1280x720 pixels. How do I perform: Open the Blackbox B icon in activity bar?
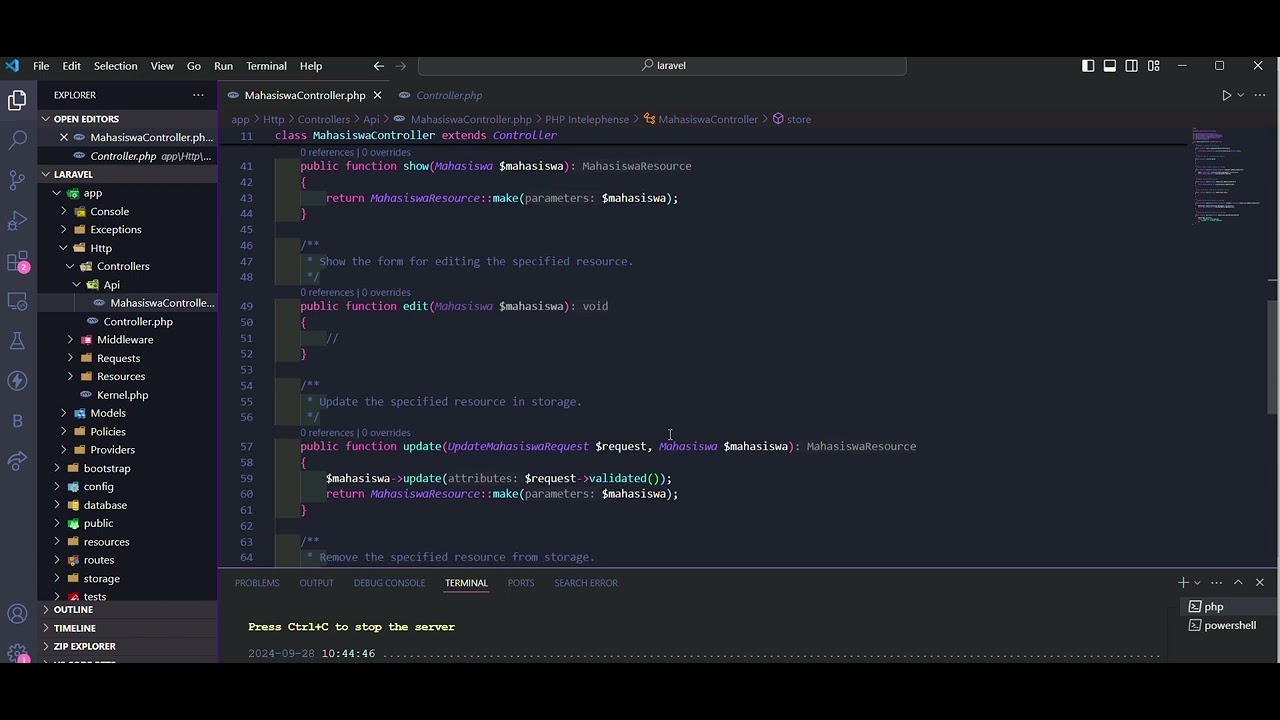pyautogui.click(x=17, y=421)
